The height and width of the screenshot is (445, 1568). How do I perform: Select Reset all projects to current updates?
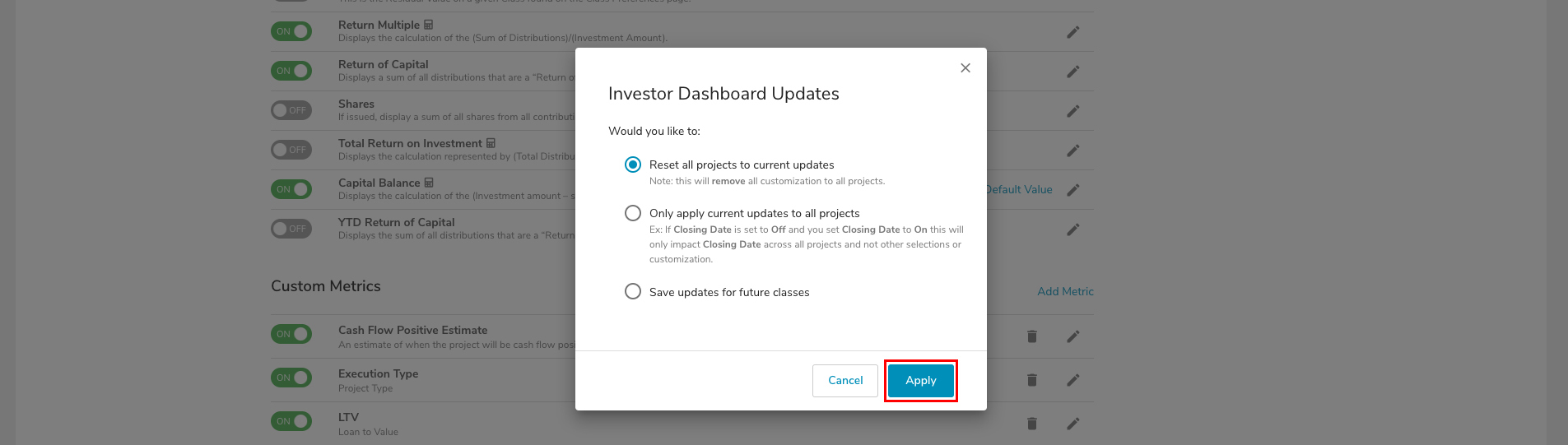pyautogui.click(x=633, y=165)
